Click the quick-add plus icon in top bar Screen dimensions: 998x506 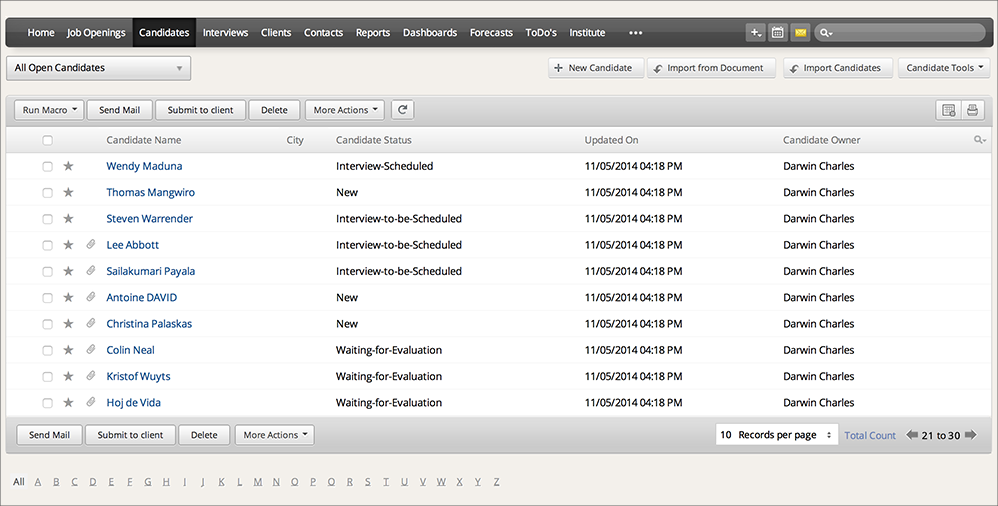755,33
